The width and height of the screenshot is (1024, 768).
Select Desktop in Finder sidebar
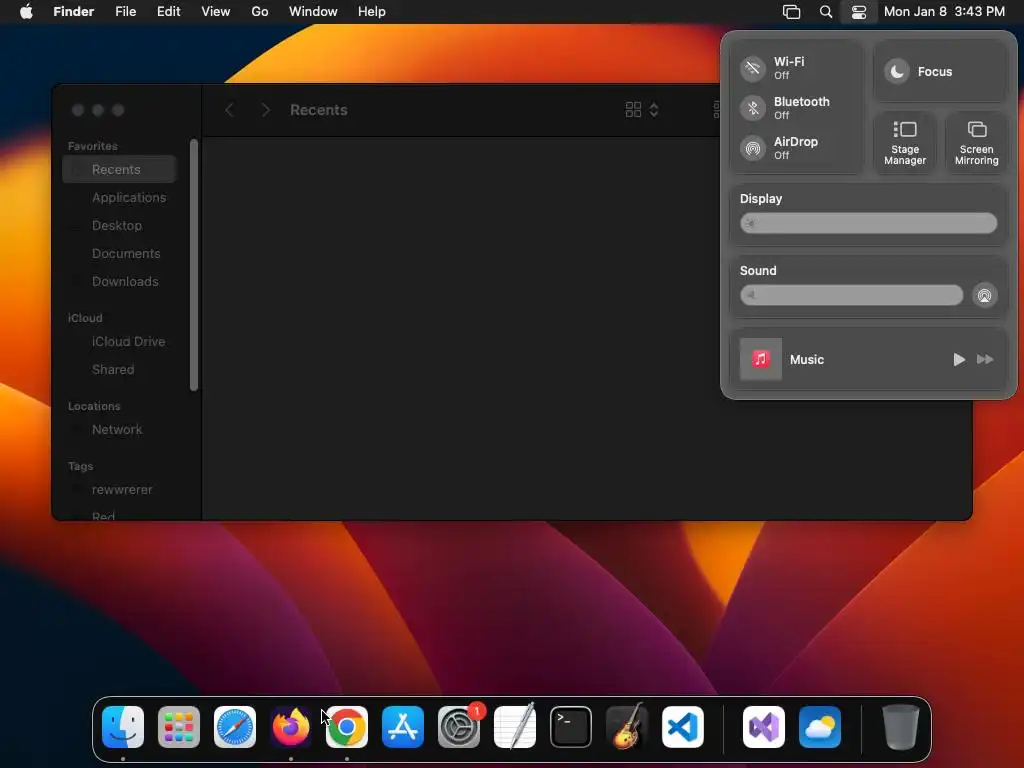(119, 226)
